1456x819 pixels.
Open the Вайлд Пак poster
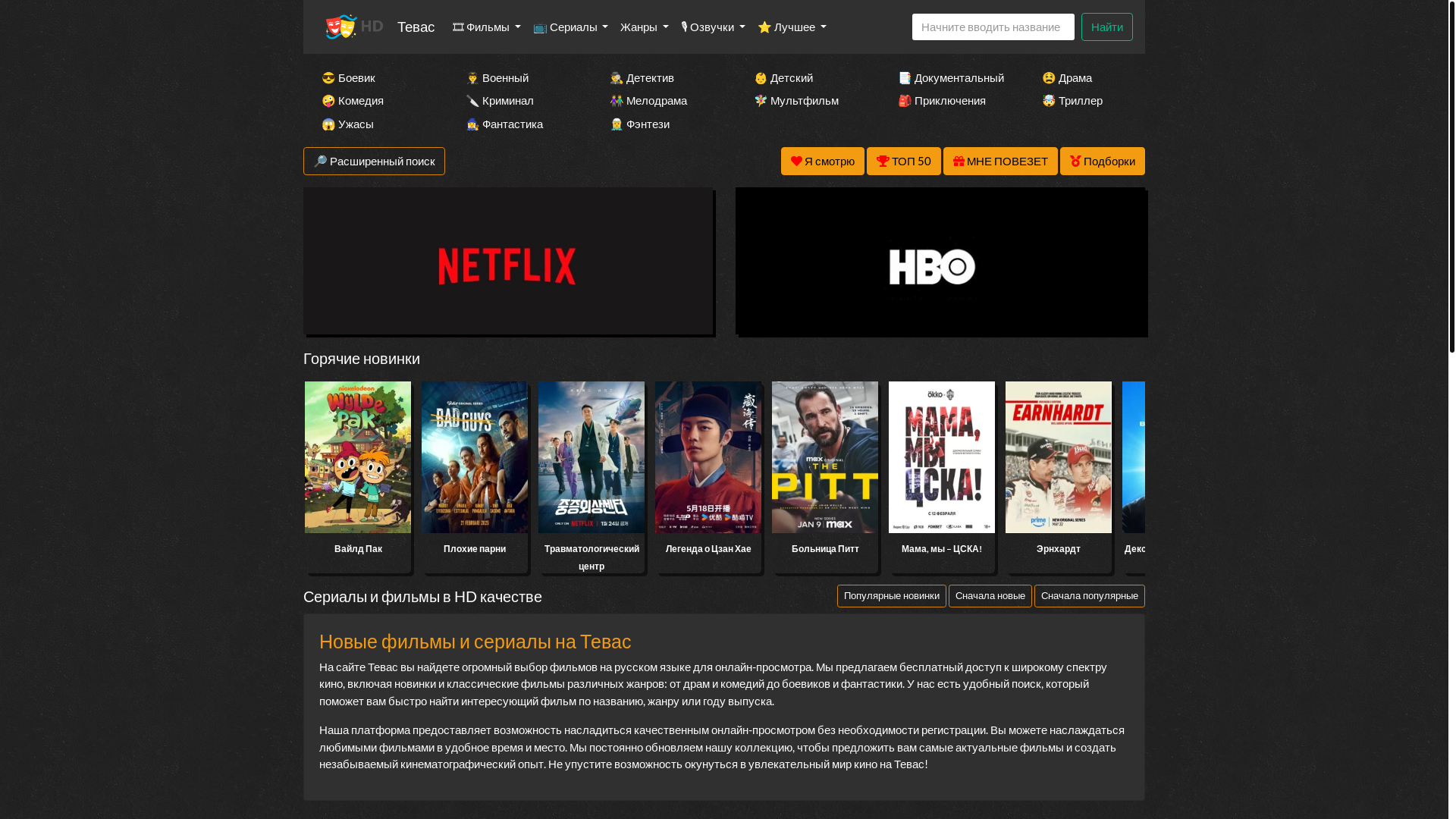click(x=358, y=457)
